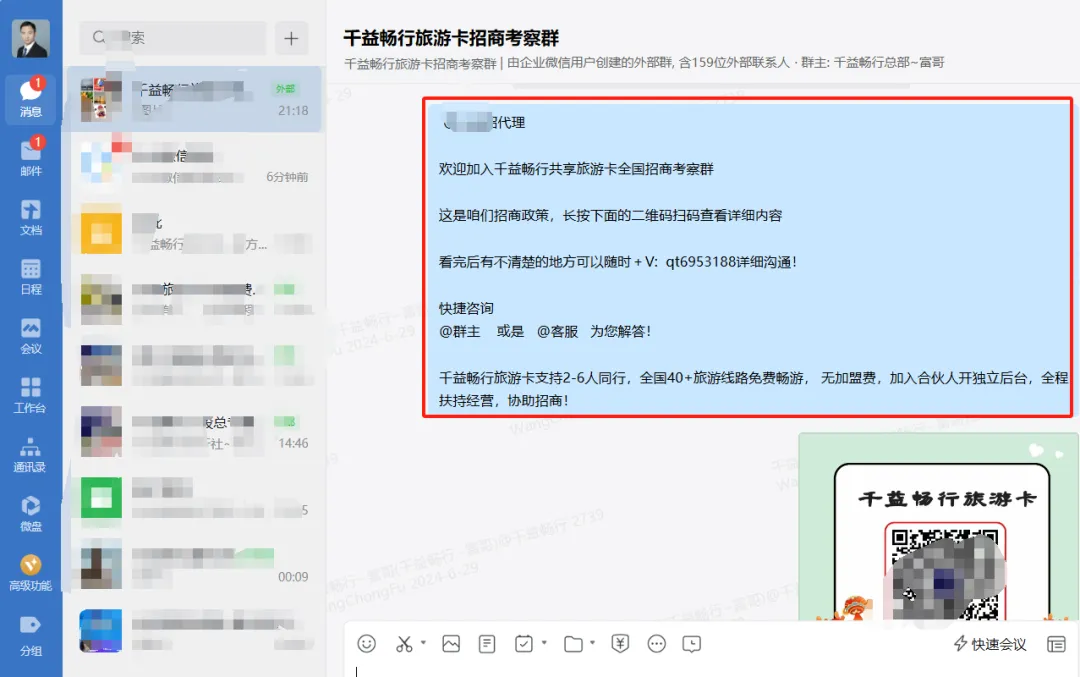Select the conversation from 6分钟前
Screen dimensions: 1080x677
pos(194,166)
